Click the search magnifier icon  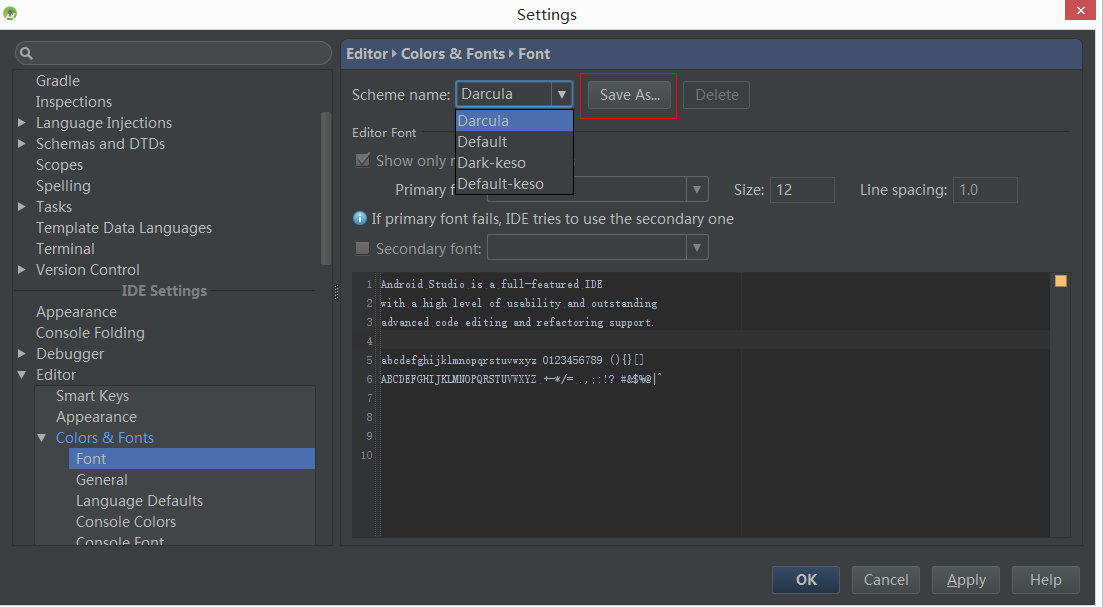coord(27,54)
